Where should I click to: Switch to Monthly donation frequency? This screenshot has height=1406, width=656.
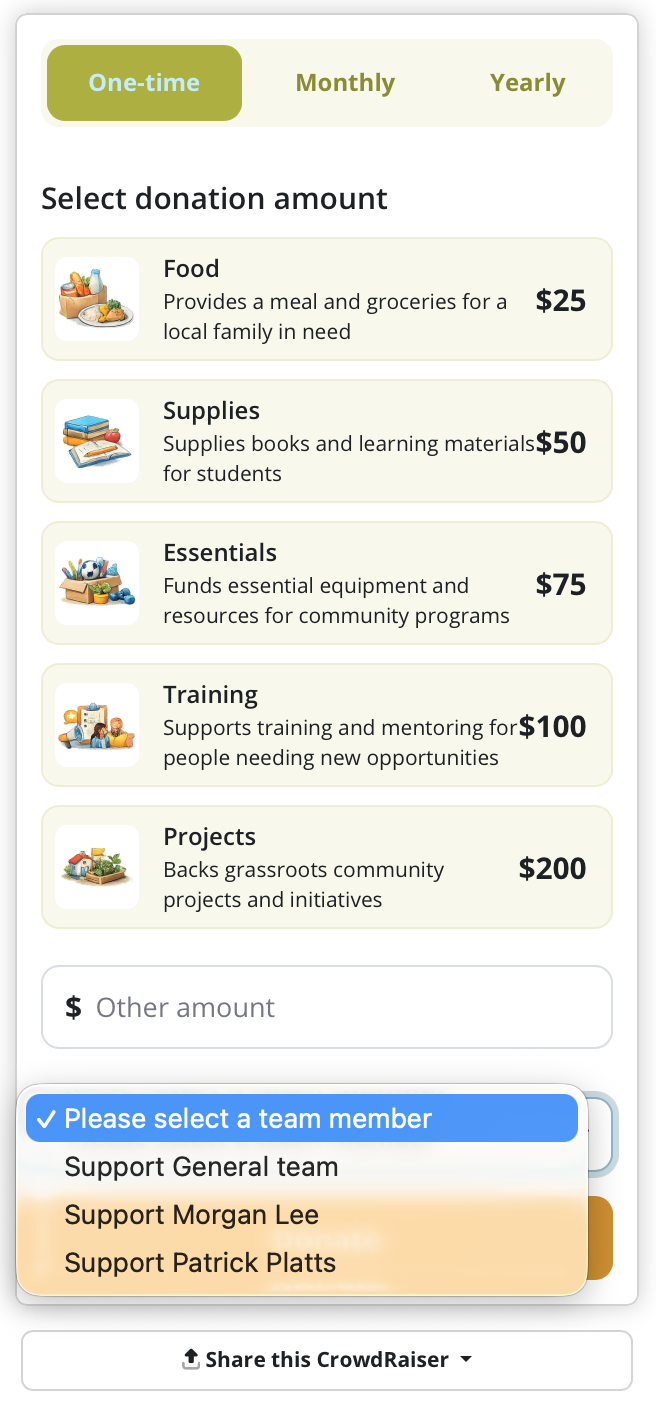coord(345,83)
